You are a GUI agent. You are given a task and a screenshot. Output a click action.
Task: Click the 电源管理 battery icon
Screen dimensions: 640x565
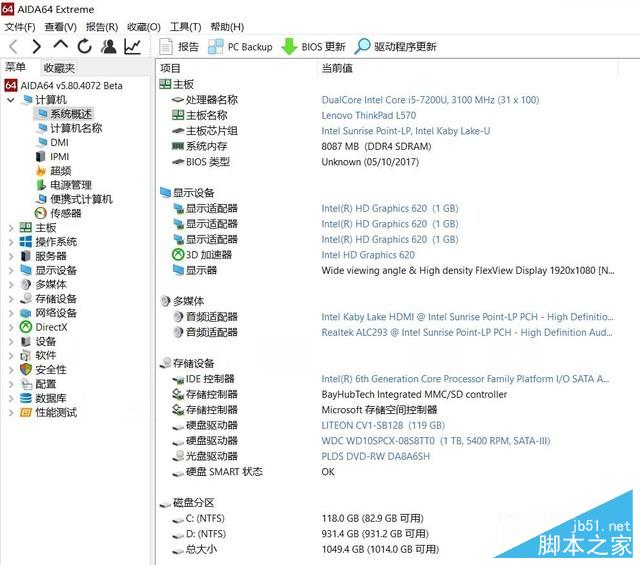pos(41,185)
